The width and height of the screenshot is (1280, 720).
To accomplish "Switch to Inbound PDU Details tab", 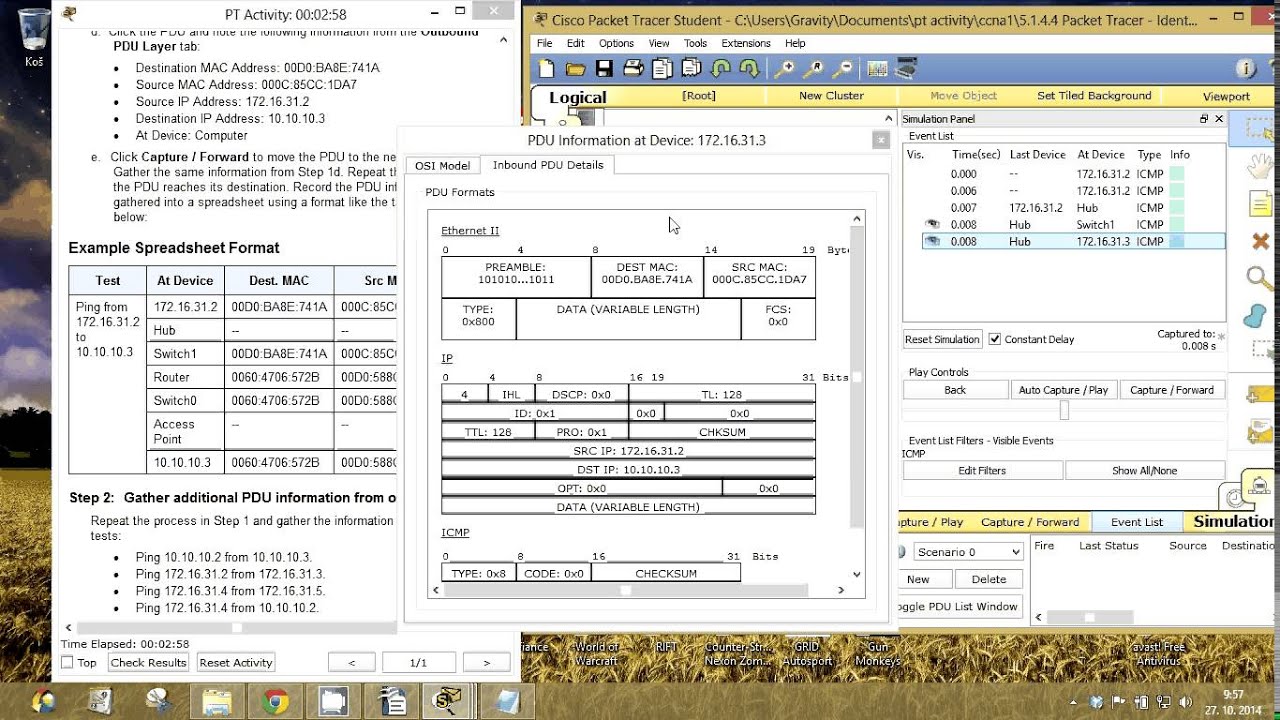I will click(x=548, y=165).
